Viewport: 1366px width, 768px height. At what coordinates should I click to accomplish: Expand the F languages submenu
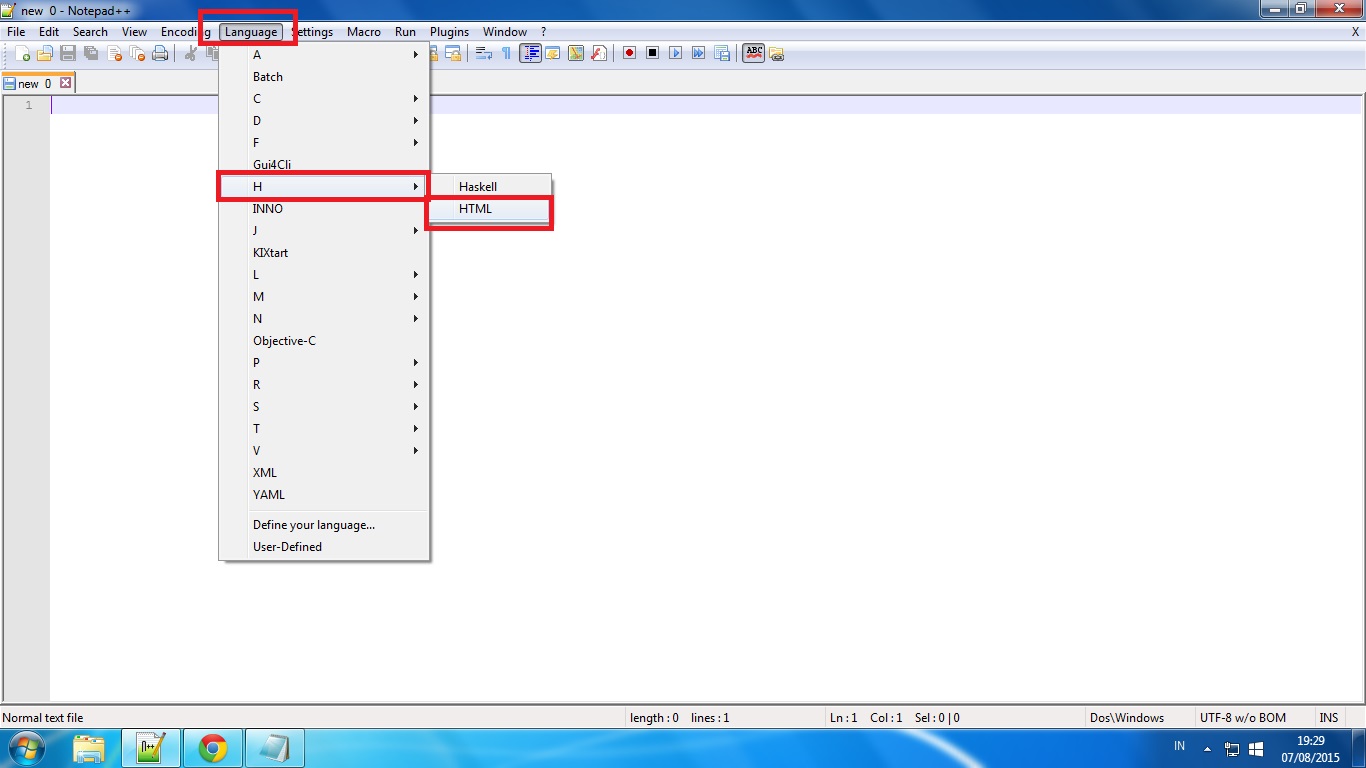[x=325, y=143]
